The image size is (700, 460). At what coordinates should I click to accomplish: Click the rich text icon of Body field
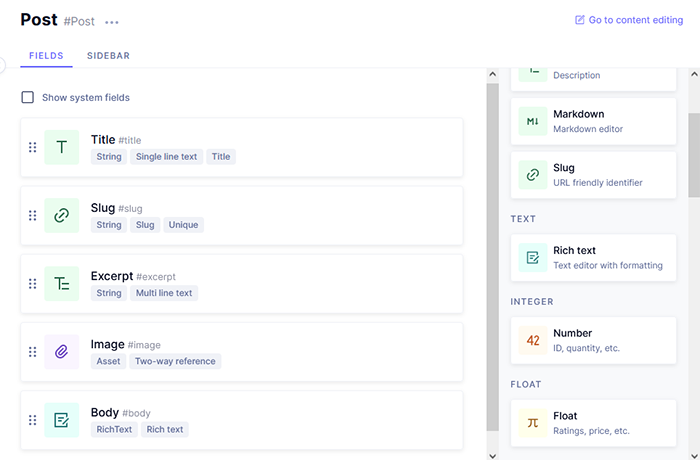62,420
